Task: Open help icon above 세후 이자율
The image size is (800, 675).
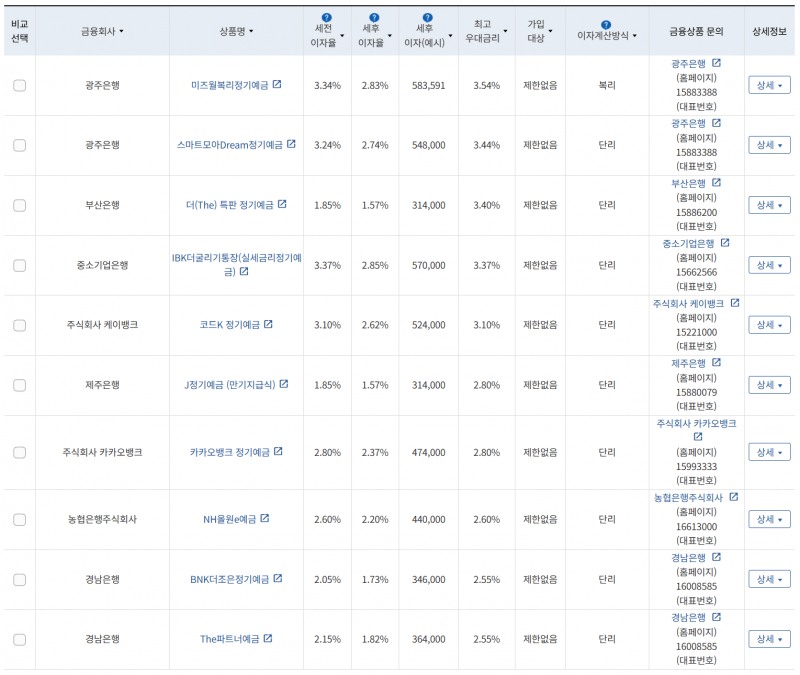Action: (374, 17)
